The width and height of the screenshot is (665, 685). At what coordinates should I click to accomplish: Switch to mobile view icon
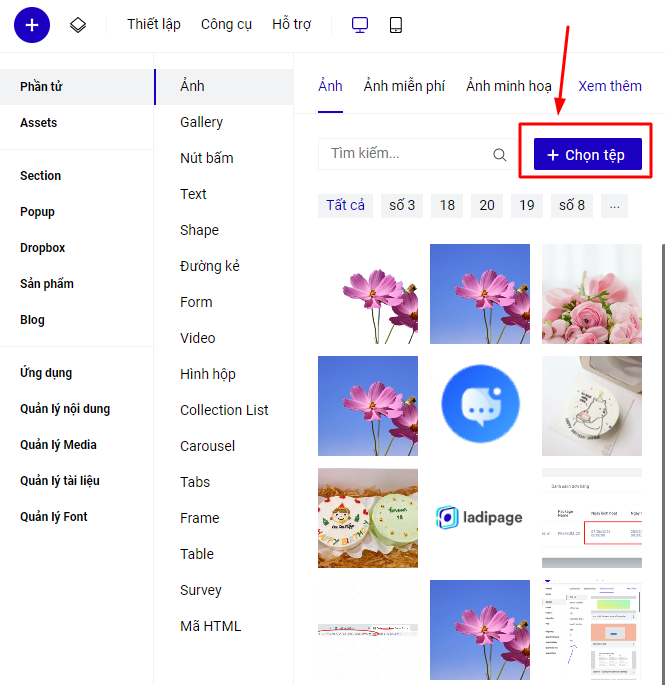tap(396, 25)
